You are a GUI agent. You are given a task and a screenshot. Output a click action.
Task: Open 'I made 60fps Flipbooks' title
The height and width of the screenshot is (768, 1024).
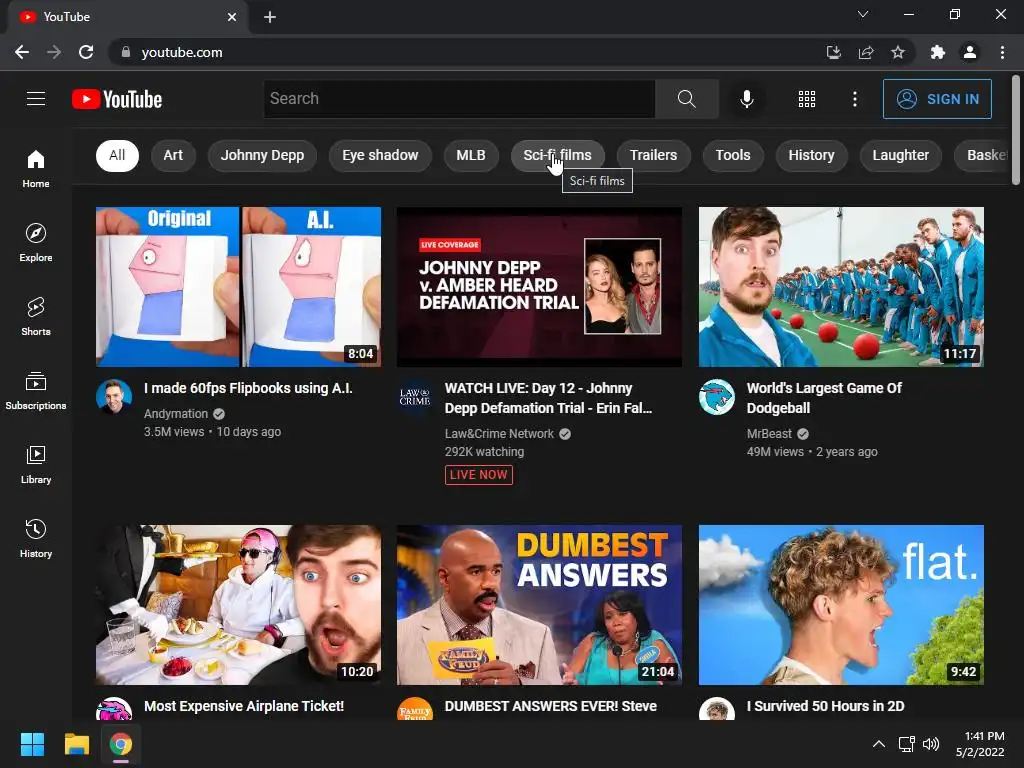248,388
